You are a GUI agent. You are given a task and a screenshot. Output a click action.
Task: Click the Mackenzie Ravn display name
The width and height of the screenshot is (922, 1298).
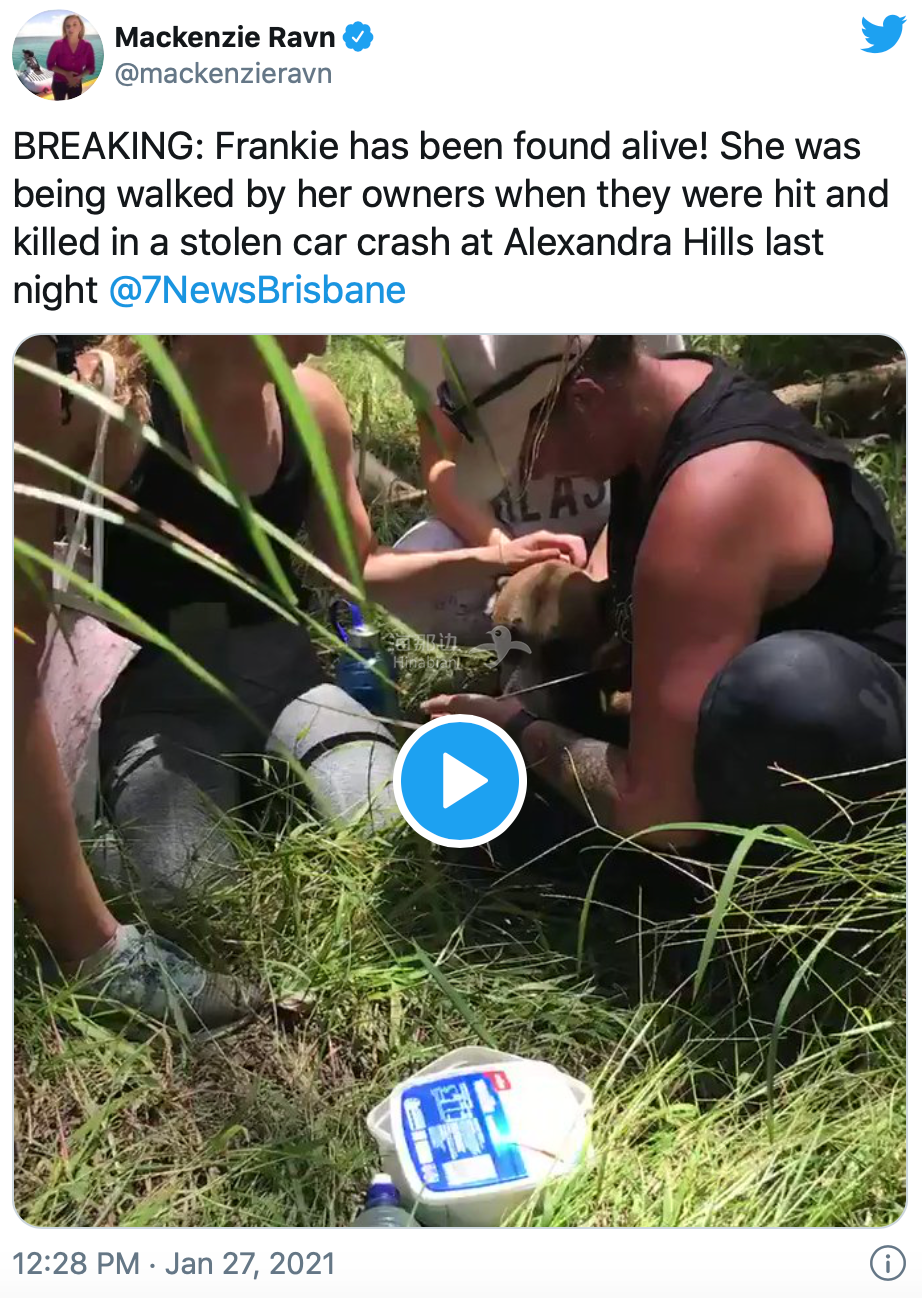tap(226, 37)
